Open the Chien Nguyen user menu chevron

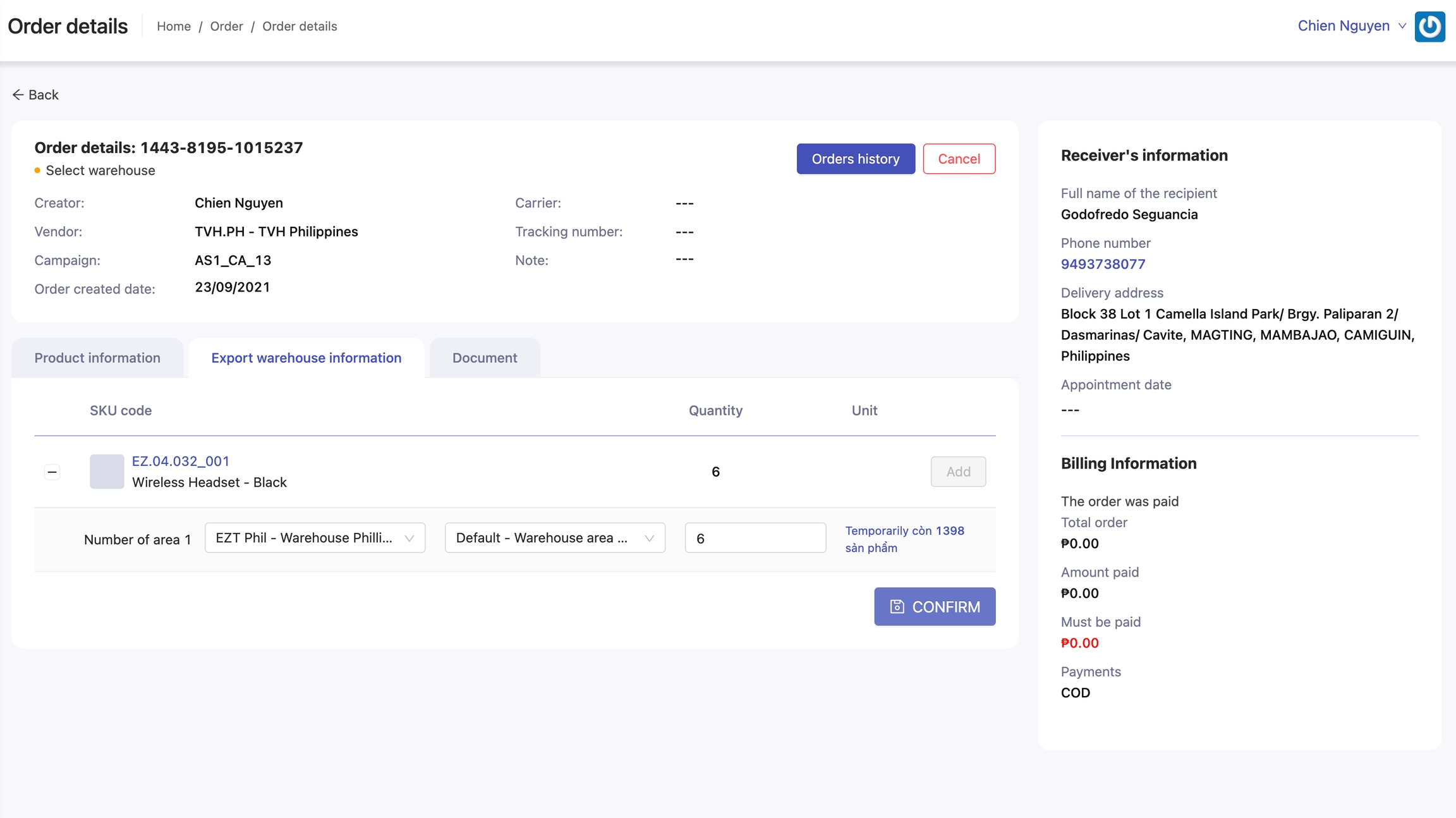(1402, 27)
